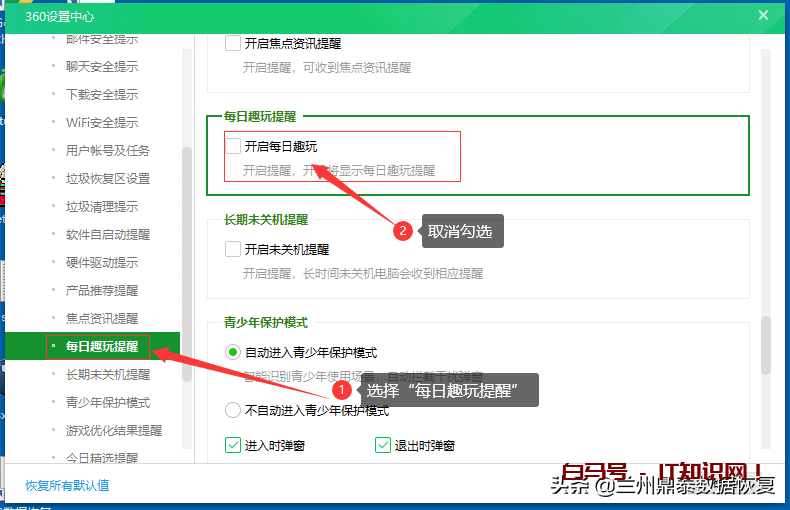The height and width of the screenshot is (510, 790).
Task: Open 今日精选提醒 sidebar item
Action: (102, 458)
